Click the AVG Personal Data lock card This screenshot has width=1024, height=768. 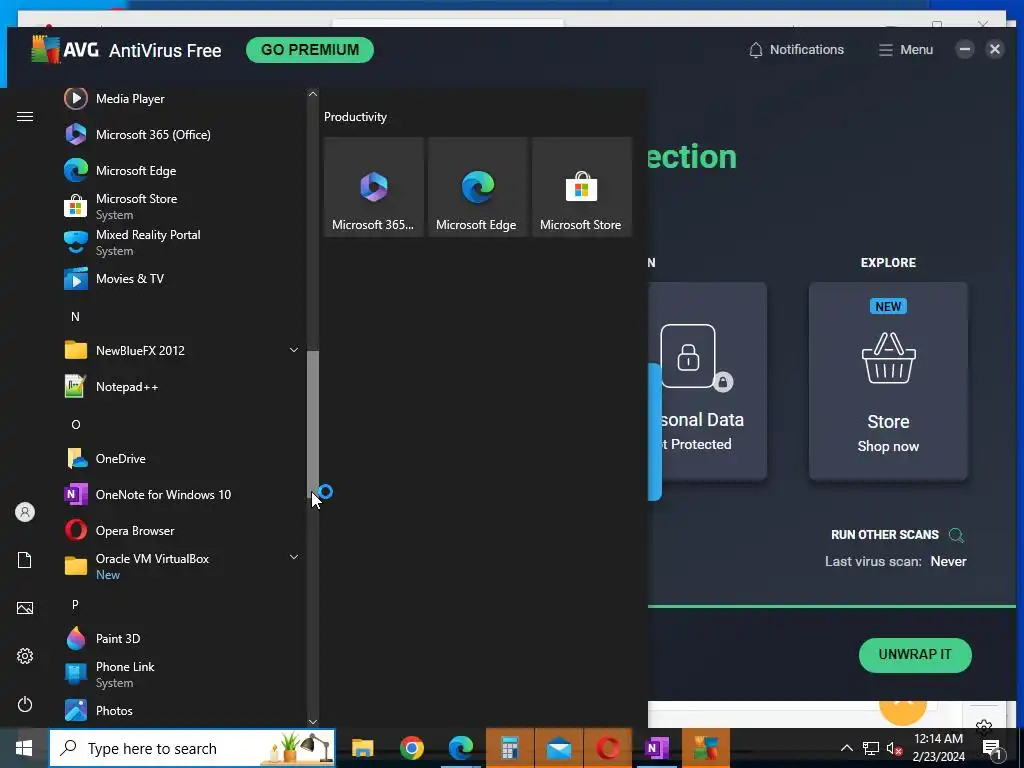pyautogui.click(x=707, y=381)
